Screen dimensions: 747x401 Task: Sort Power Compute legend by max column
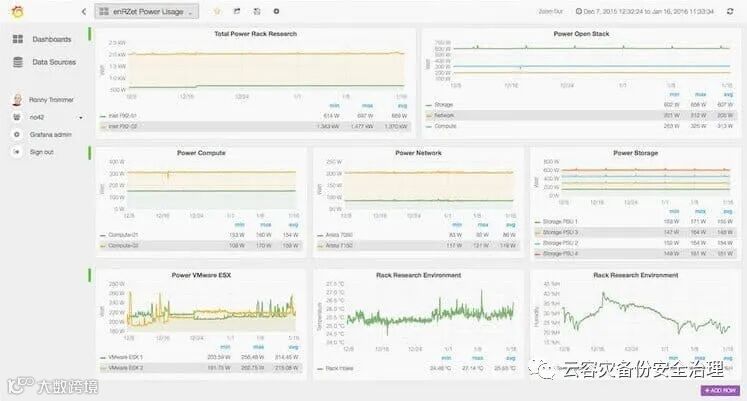(x=265, y=225)
